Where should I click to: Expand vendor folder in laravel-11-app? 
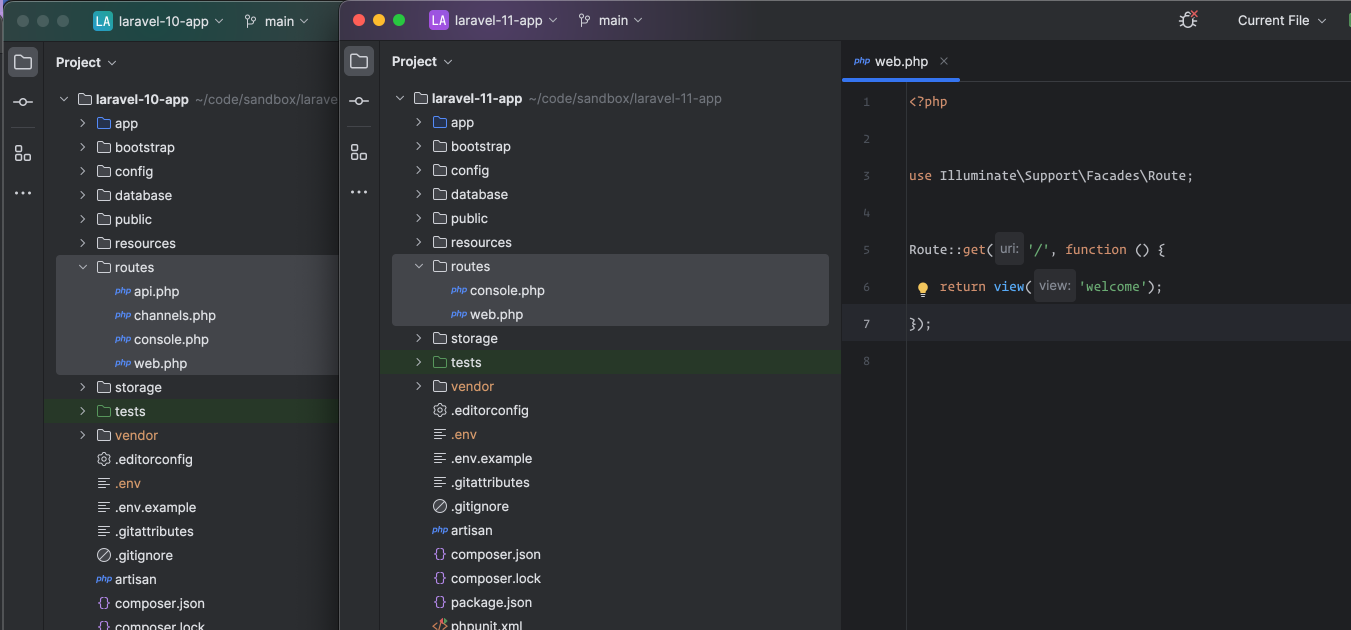click(419, 387)
